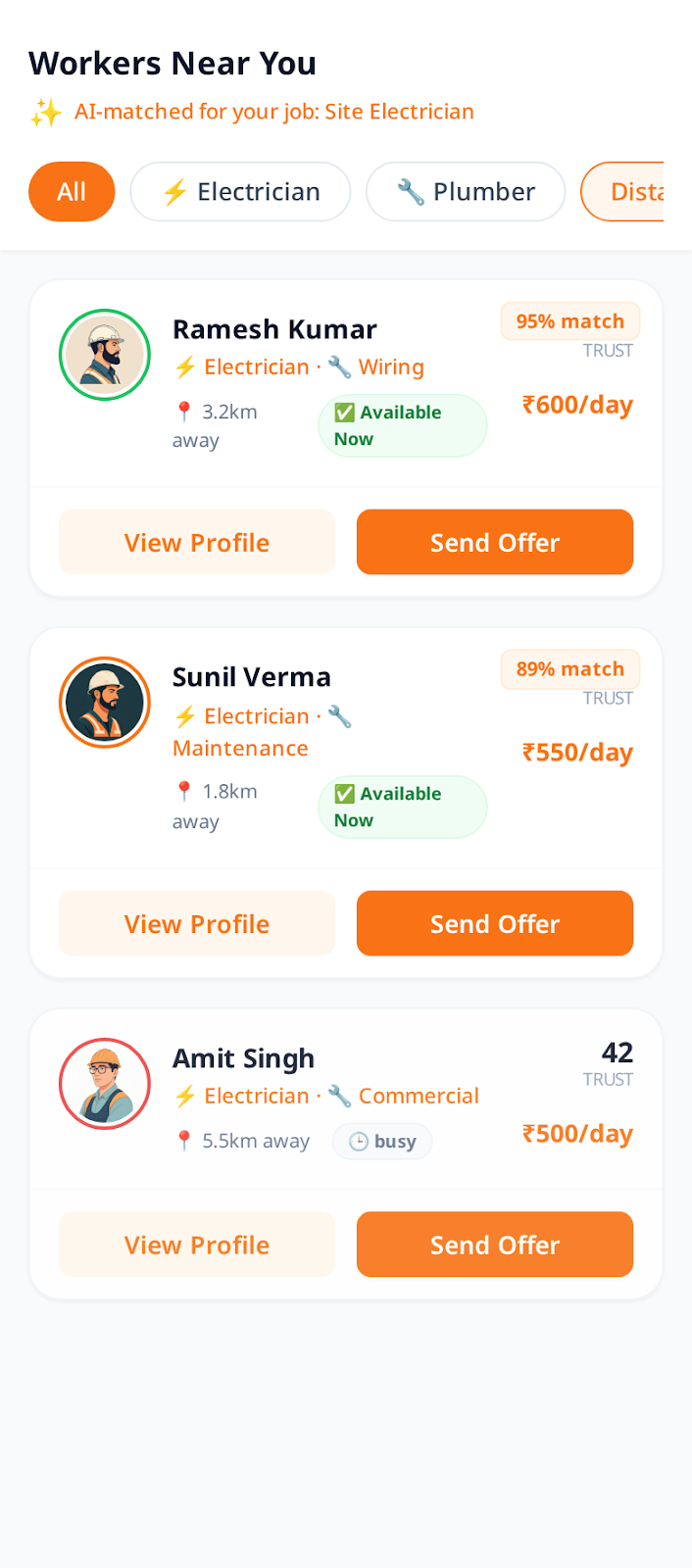
Task: Click lightning bolt icon on Amit Singh's card
Action: coord(185,1097)
